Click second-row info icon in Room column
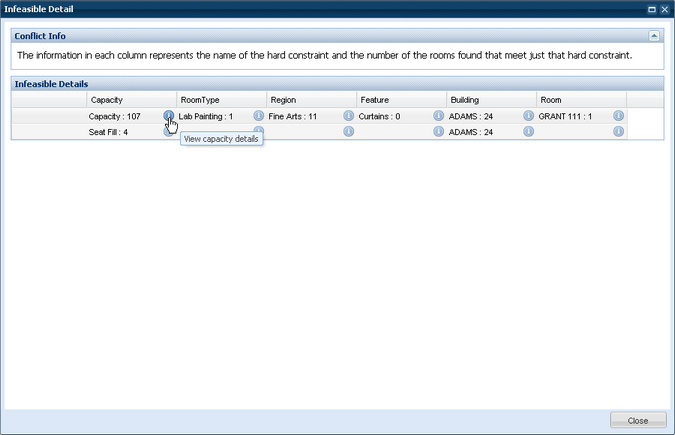Image resolution: width=675 pixels, height=435 pixels. pyautogui.click(x=618, y=132)
